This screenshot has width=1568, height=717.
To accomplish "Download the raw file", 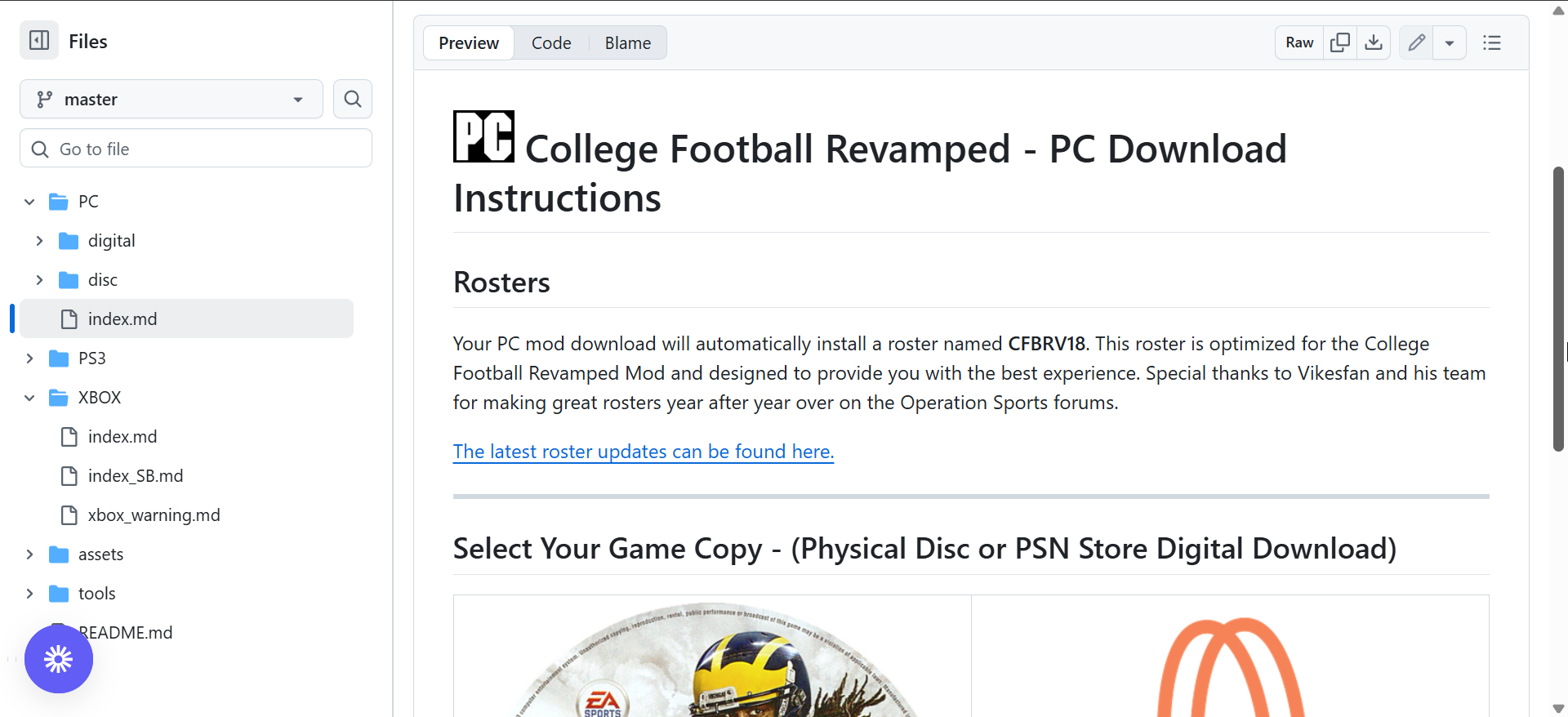I will click(x=1374, y=42).
